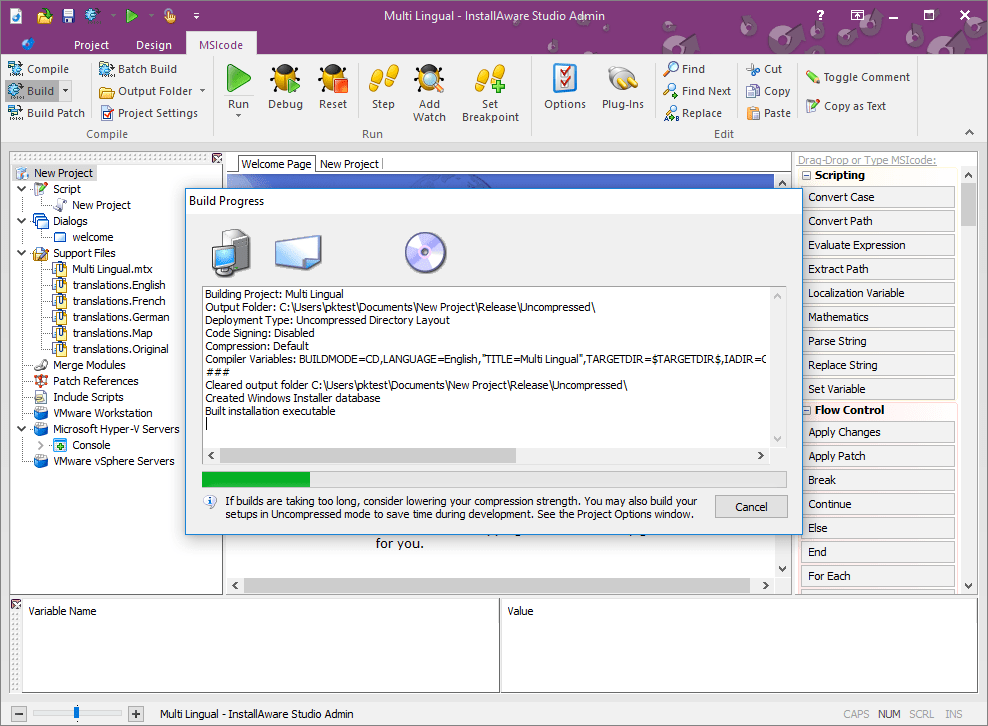Screen dimensions: 988x726
Task: Set a breakpoint using the Set Breakpoint icon
Action: pos(490,90)
